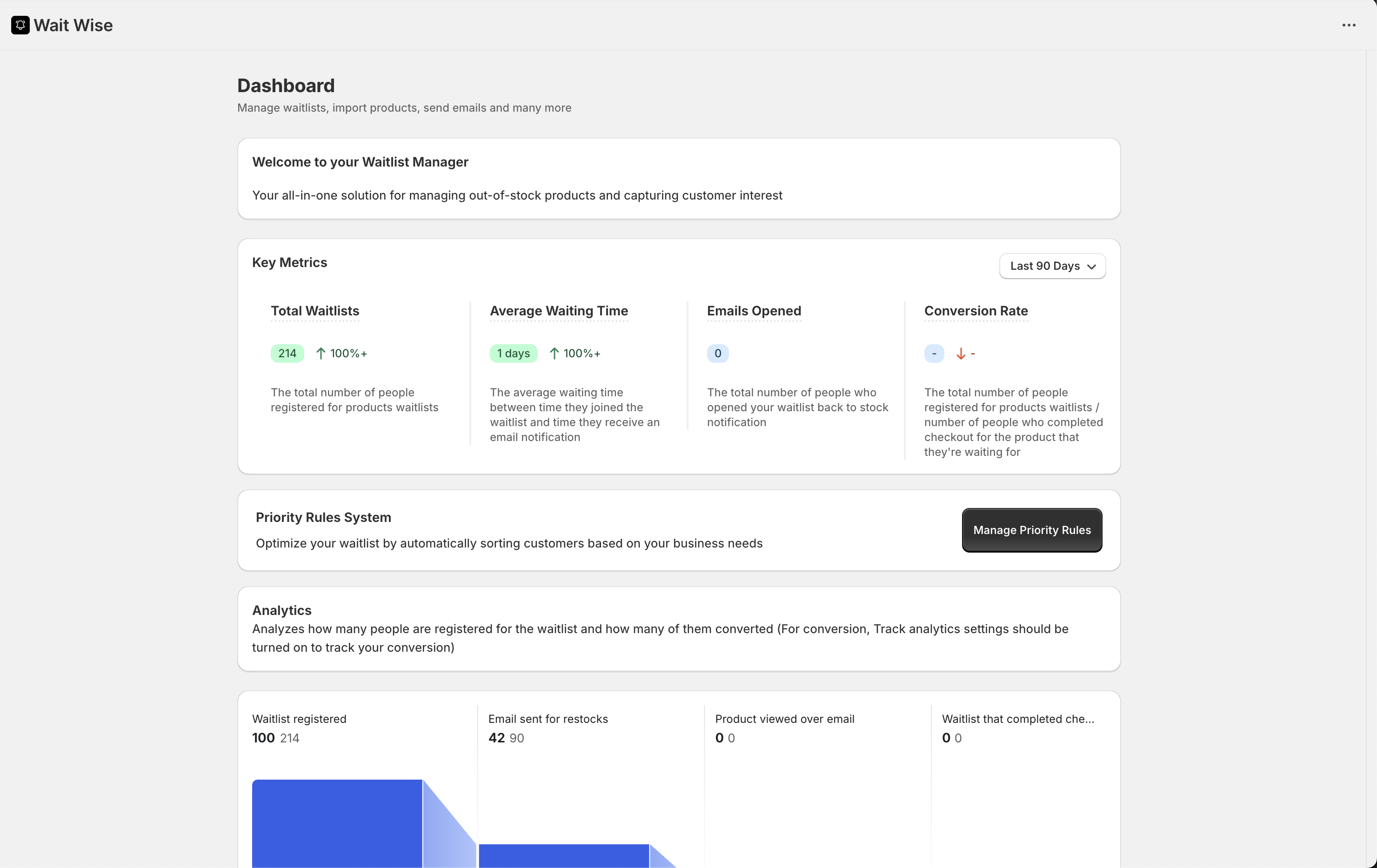Click the Wait Wise app name

pos(73,25)
